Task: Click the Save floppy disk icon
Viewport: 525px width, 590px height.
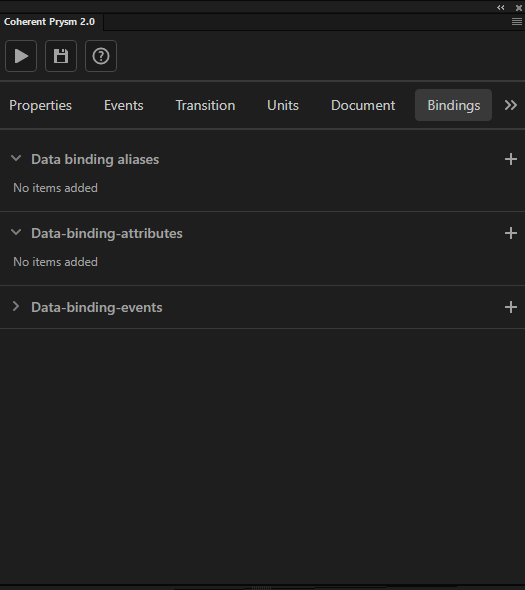Action: pyautogui.click(x=61, y=56)
